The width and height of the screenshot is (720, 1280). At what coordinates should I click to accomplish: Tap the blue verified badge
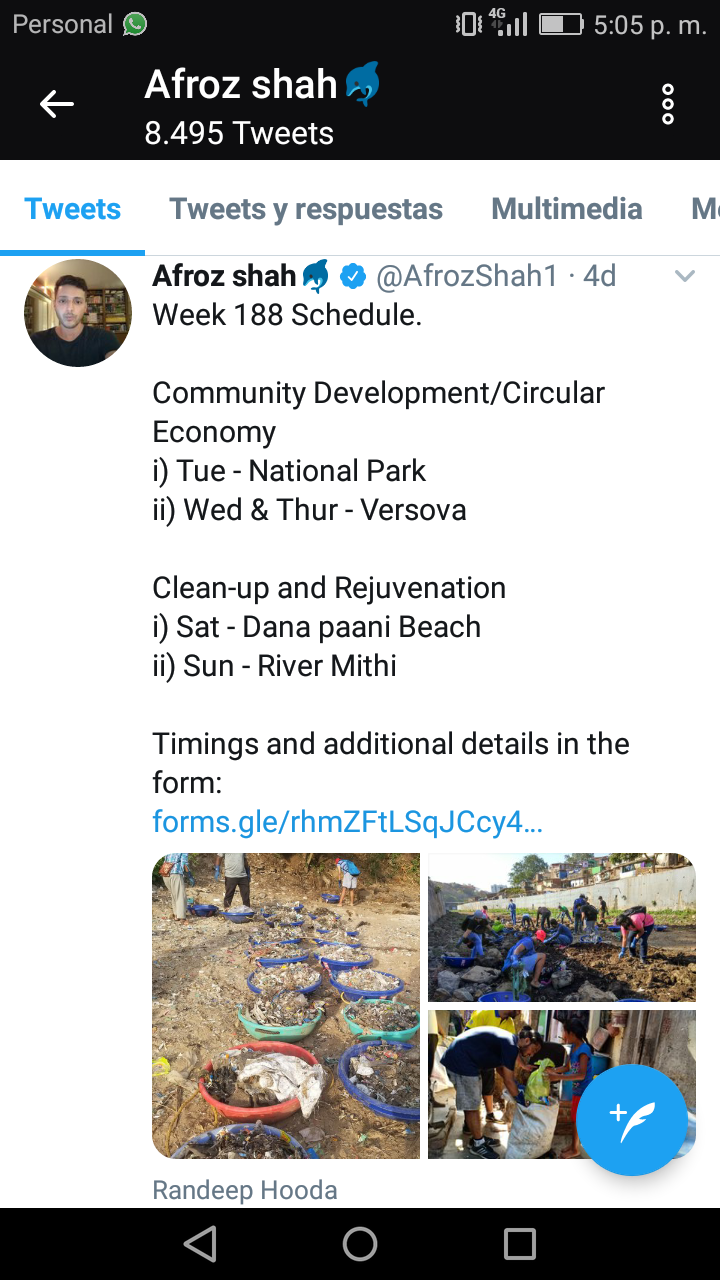(352, 276)
